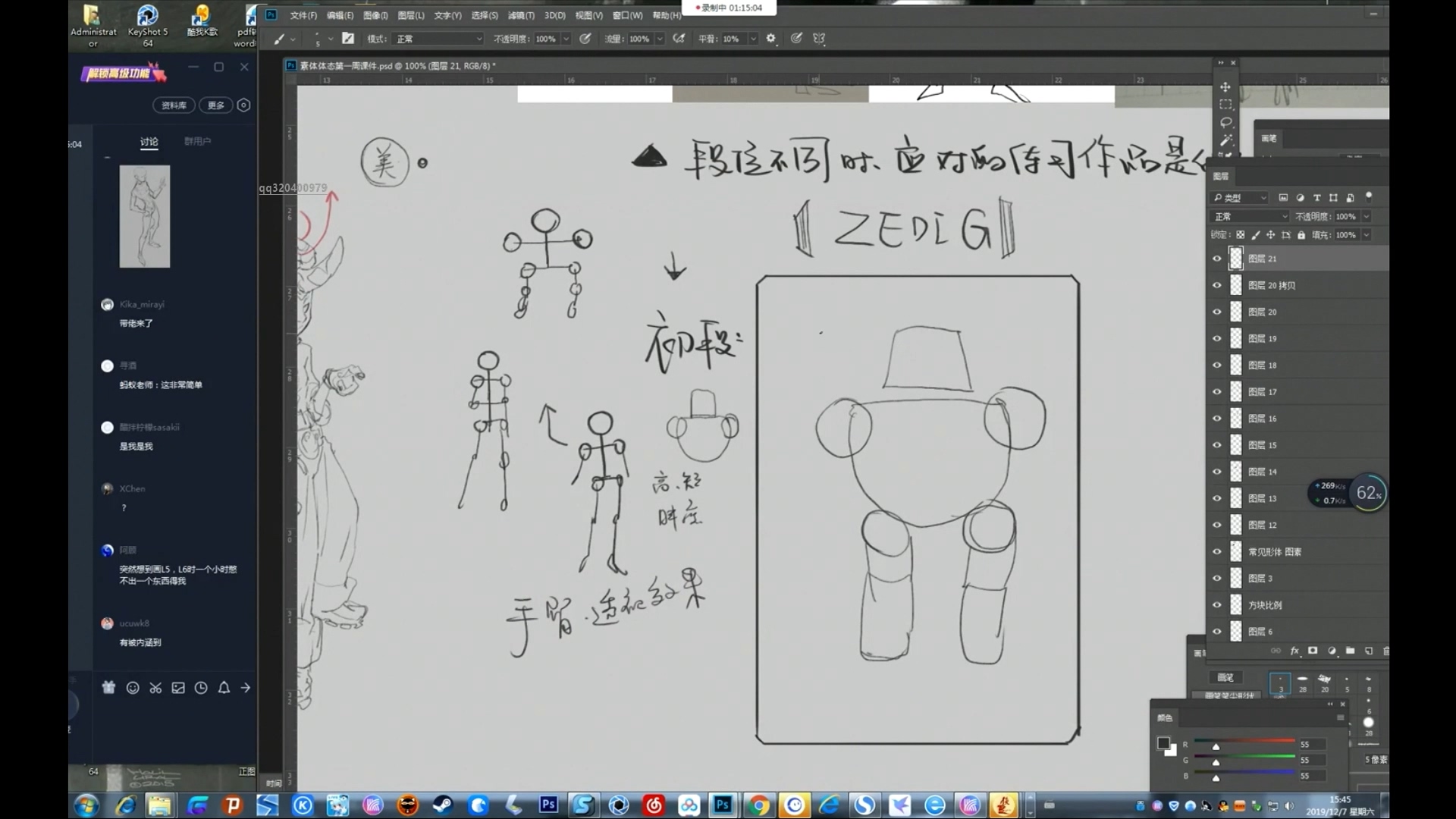Click lock all layer padlock icon
Screen dimensions: 1456x819
click(x=1301, y=235)
